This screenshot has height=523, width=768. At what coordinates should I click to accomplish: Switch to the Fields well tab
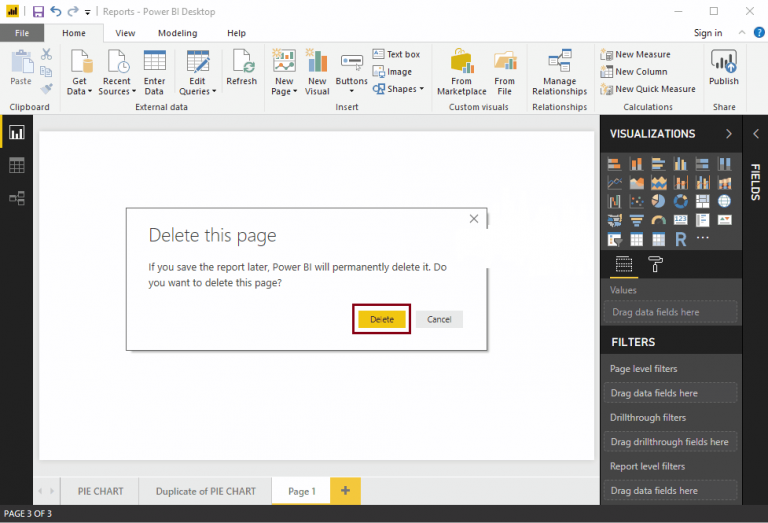point(624,264)
